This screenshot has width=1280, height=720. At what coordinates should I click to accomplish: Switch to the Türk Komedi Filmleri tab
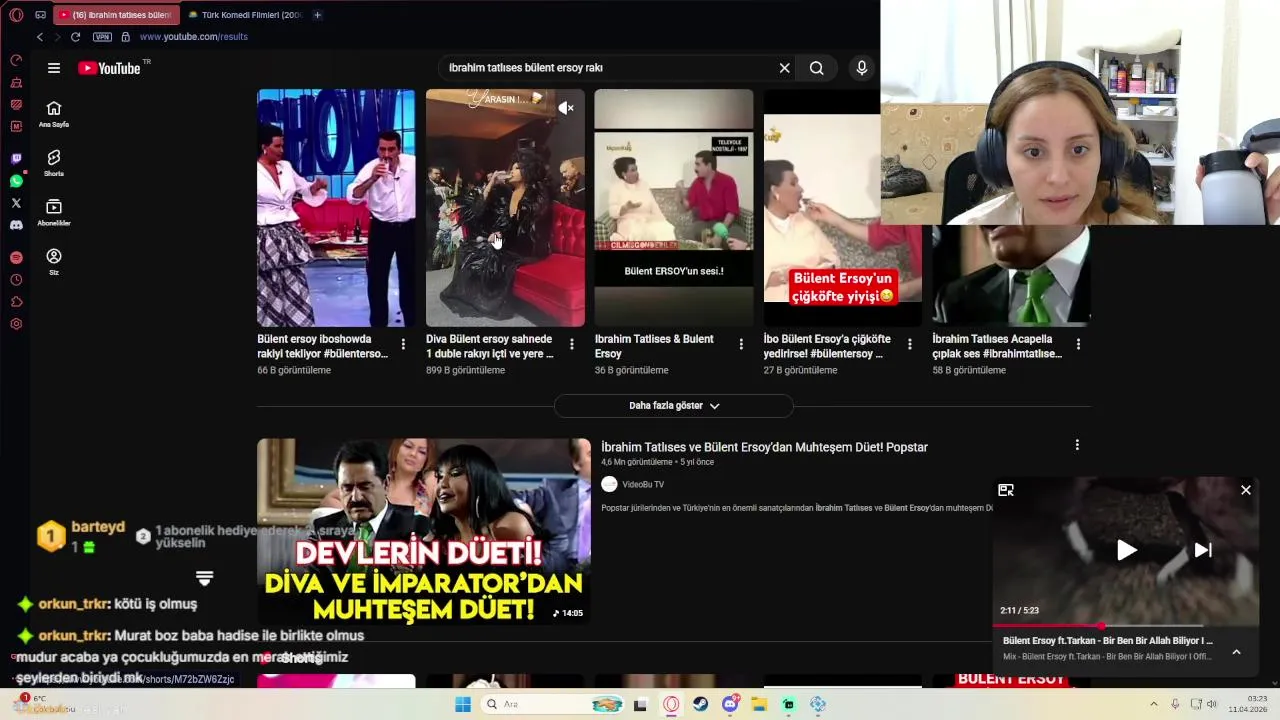[x=244, y=15]
